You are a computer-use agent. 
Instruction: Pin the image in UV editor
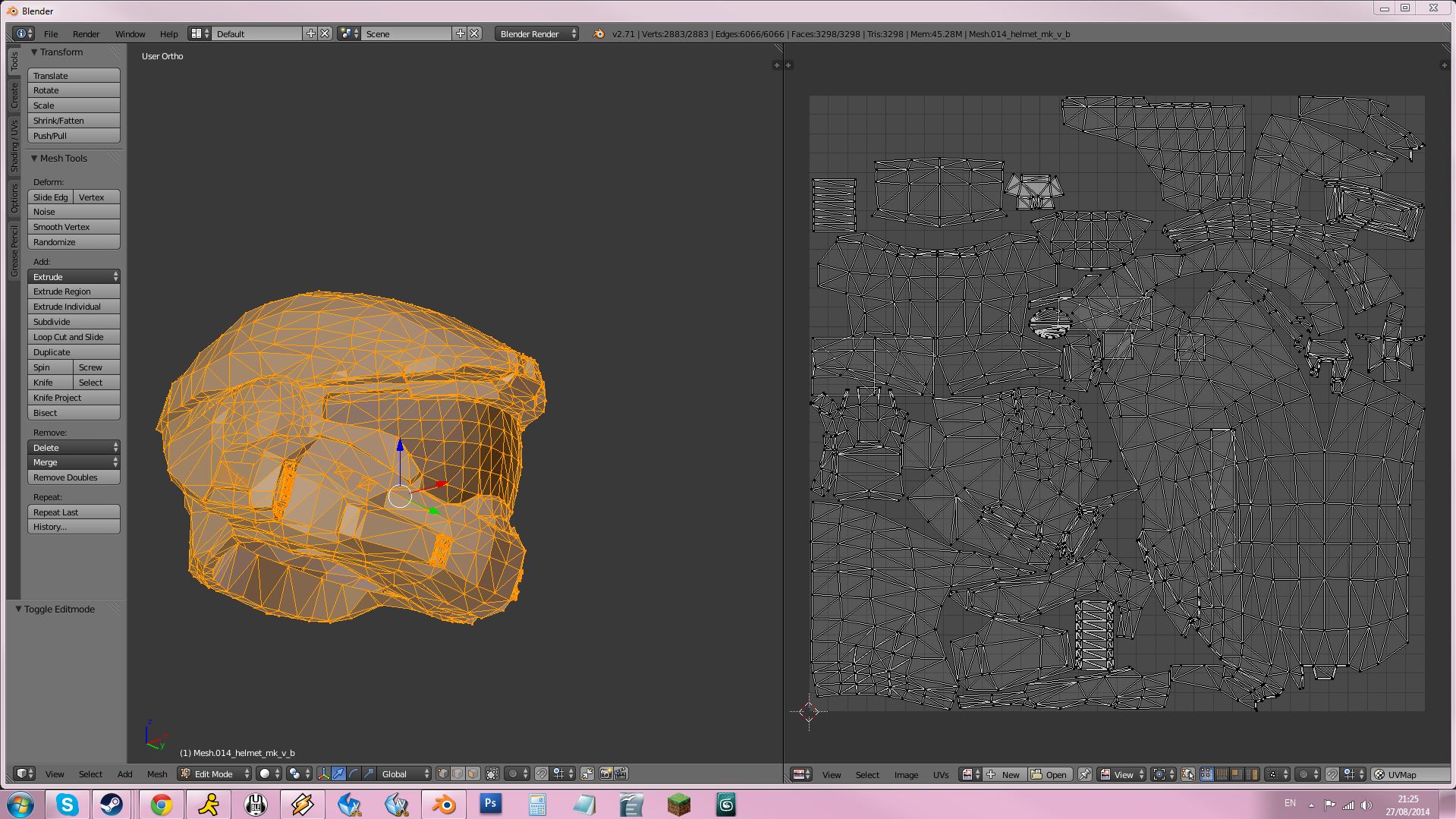tap(1085, 774)
